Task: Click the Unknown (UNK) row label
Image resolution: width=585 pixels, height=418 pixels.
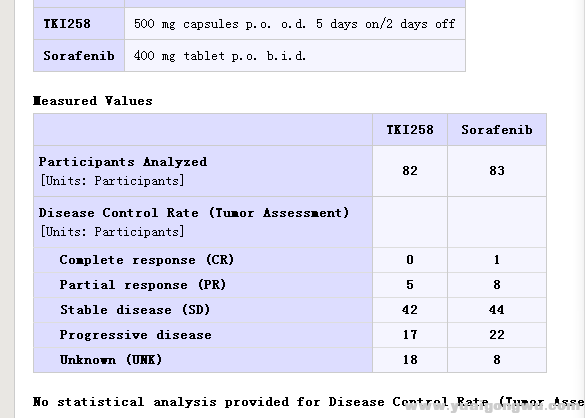Action: coord(111,360)
